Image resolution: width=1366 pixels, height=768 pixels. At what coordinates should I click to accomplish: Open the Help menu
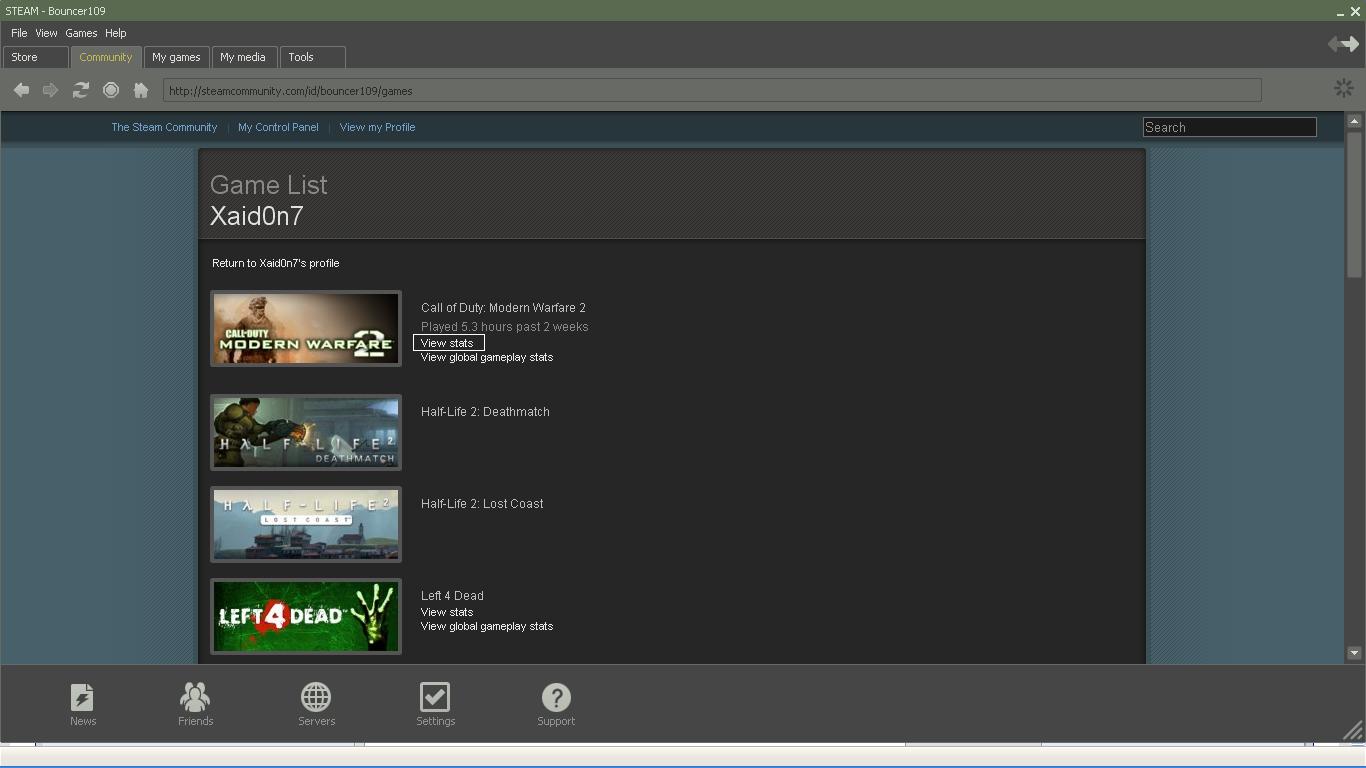(x=116, y=33)
